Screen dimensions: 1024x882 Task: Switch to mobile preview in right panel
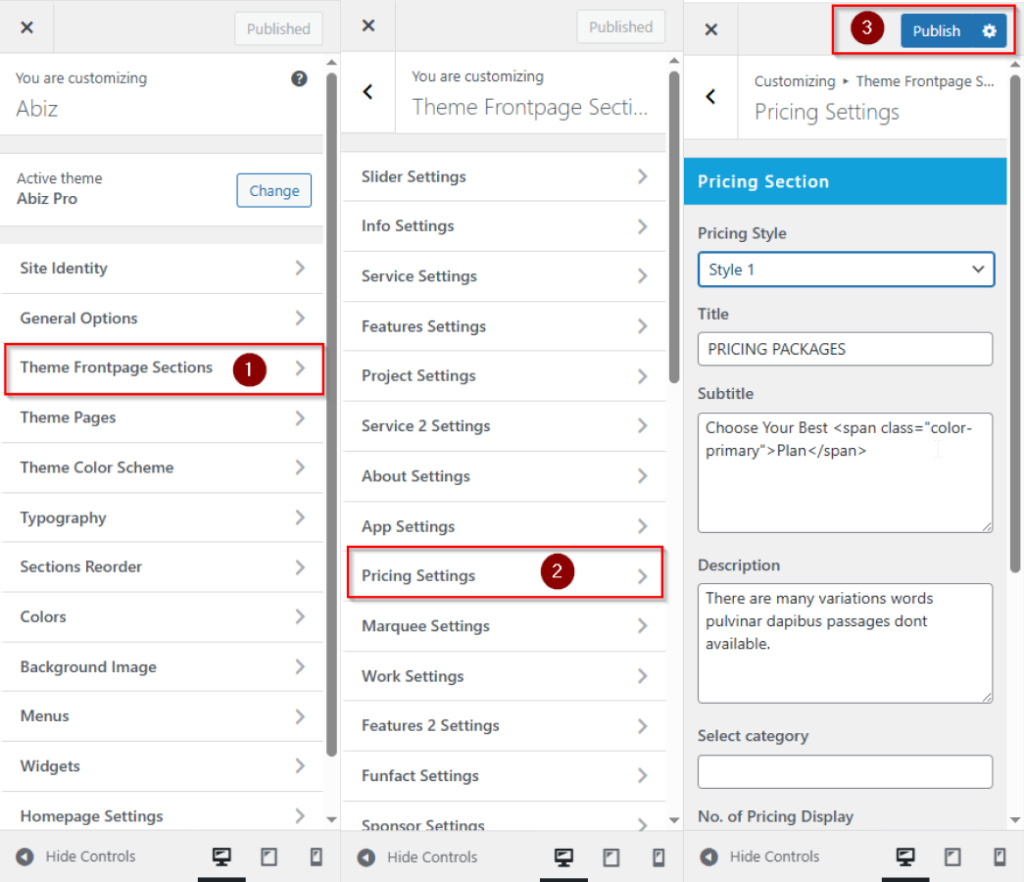click(999, 857)
